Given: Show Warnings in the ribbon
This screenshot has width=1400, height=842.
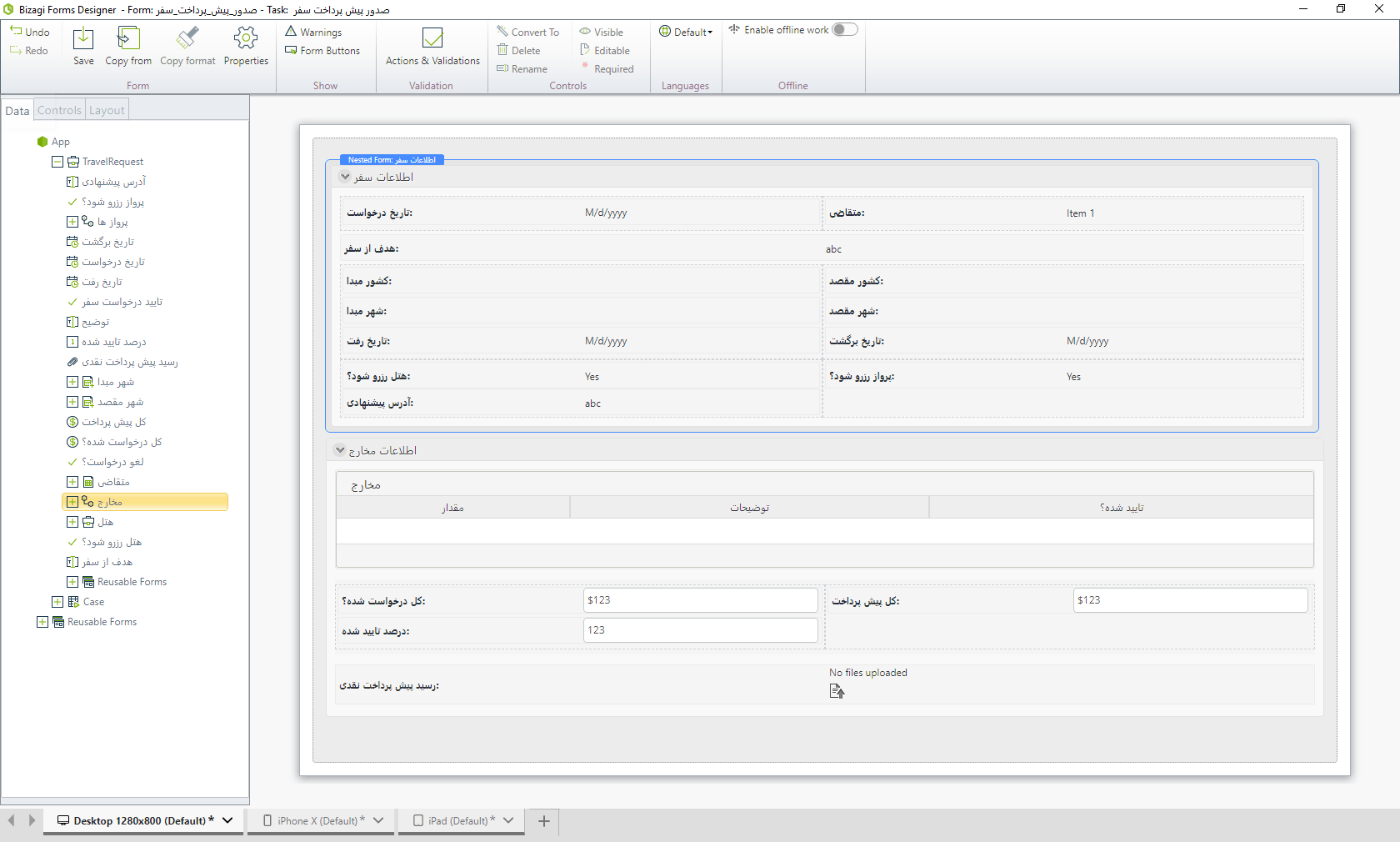Looking at the screenshot, I should pos(313,32).
